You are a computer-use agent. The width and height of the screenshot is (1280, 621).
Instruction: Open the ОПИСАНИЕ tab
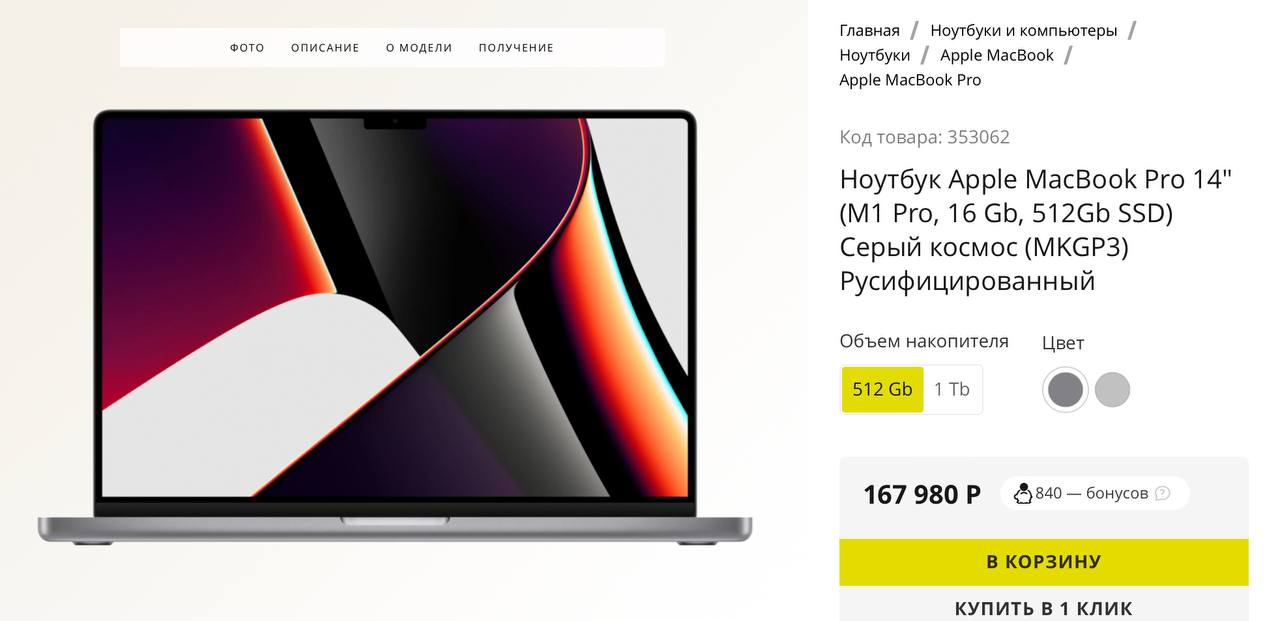tap(325, 48)
